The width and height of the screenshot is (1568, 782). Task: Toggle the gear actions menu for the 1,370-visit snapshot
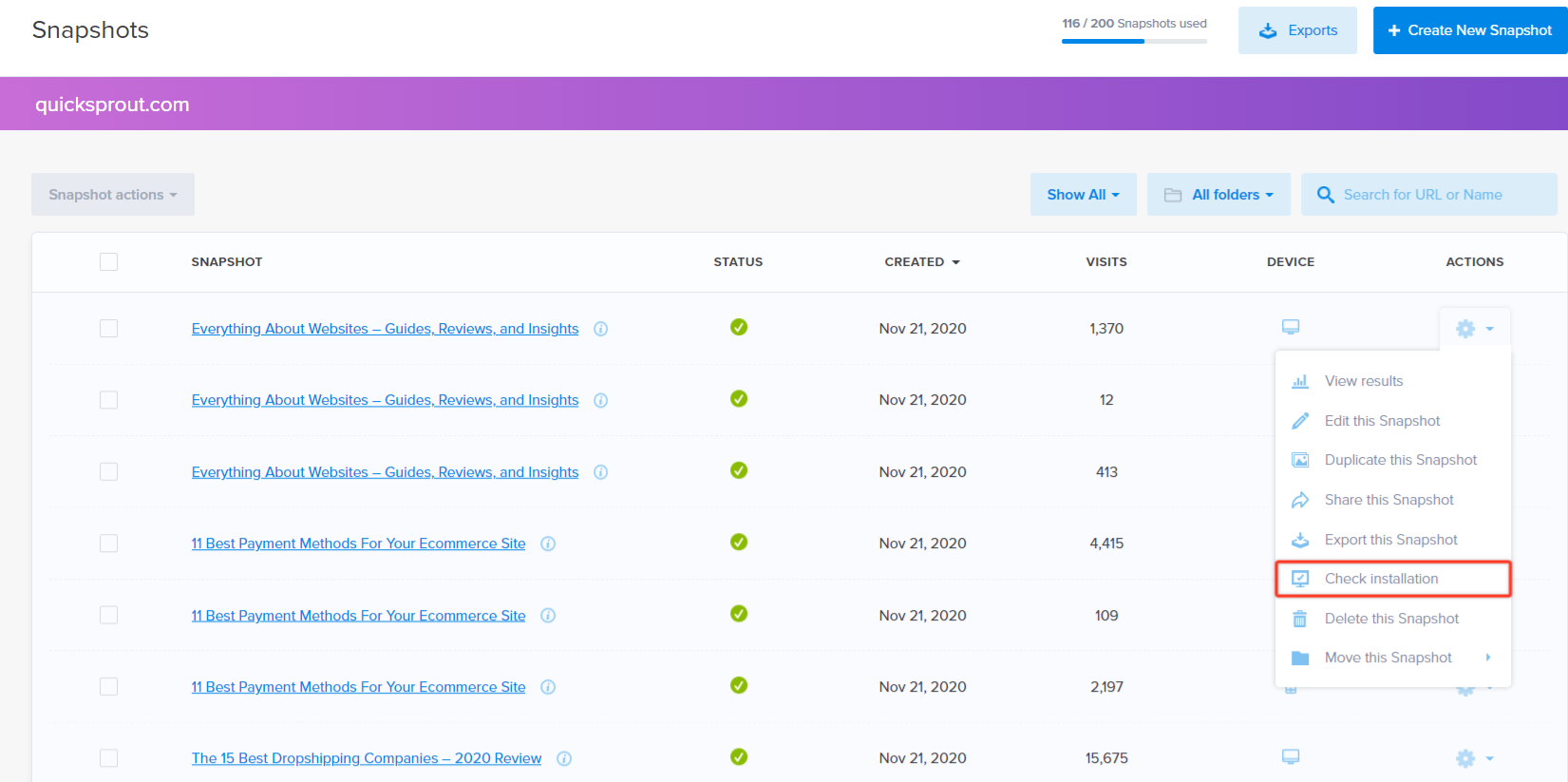click(1475, 329)
